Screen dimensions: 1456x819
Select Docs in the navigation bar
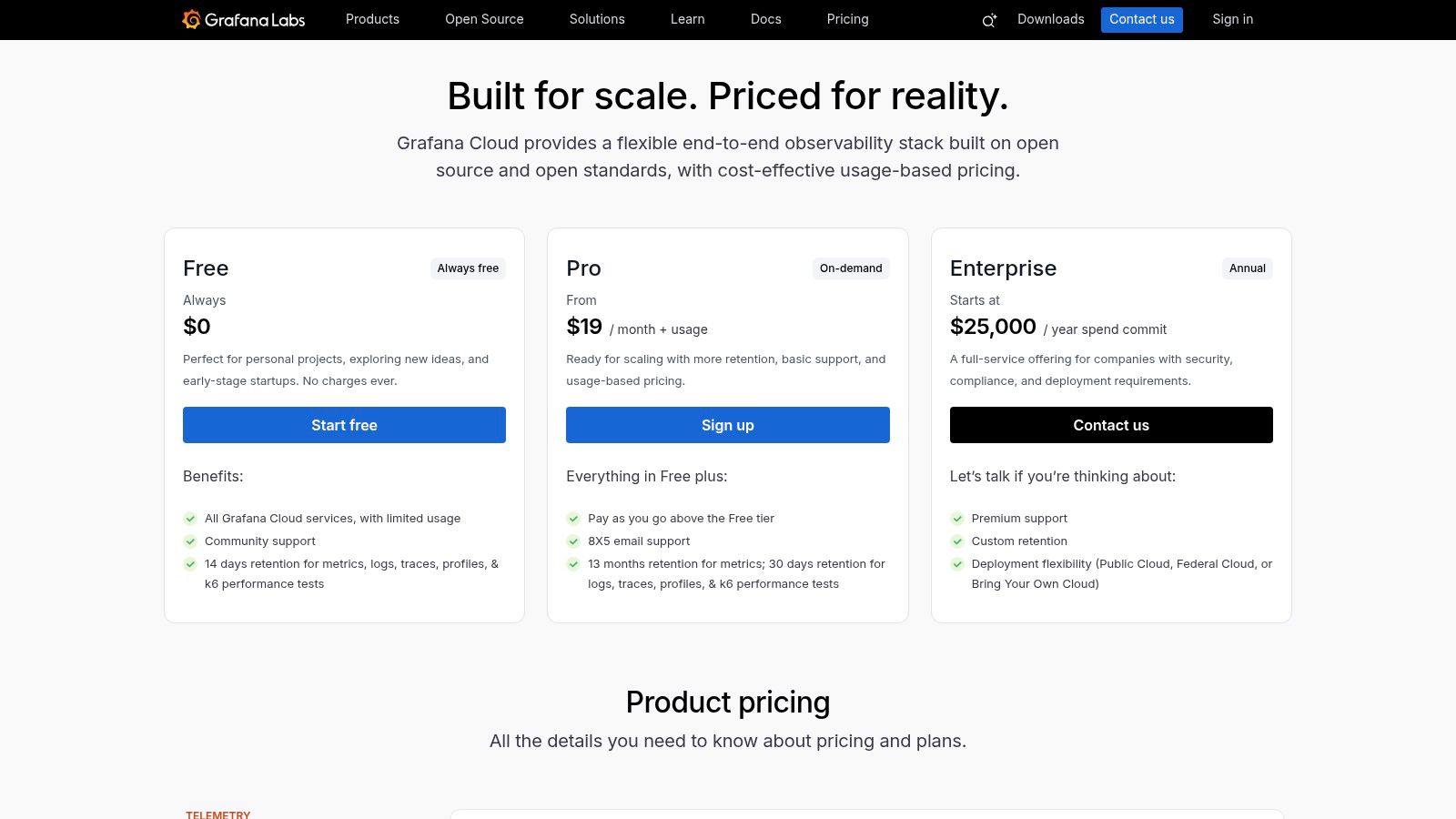click(765, 19)
